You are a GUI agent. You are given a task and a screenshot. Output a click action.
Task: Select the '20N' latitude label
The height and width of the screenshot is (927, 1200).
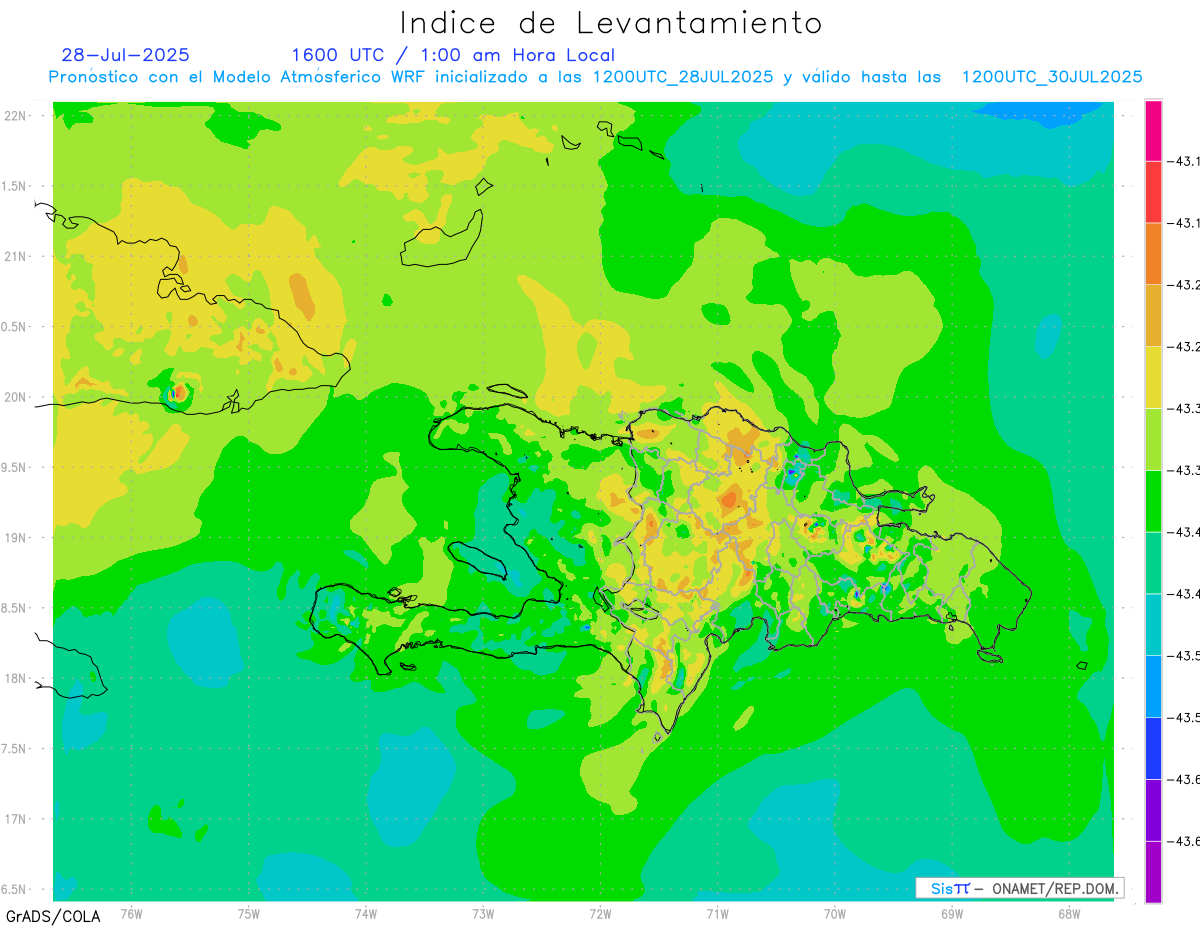click(17, 397)
